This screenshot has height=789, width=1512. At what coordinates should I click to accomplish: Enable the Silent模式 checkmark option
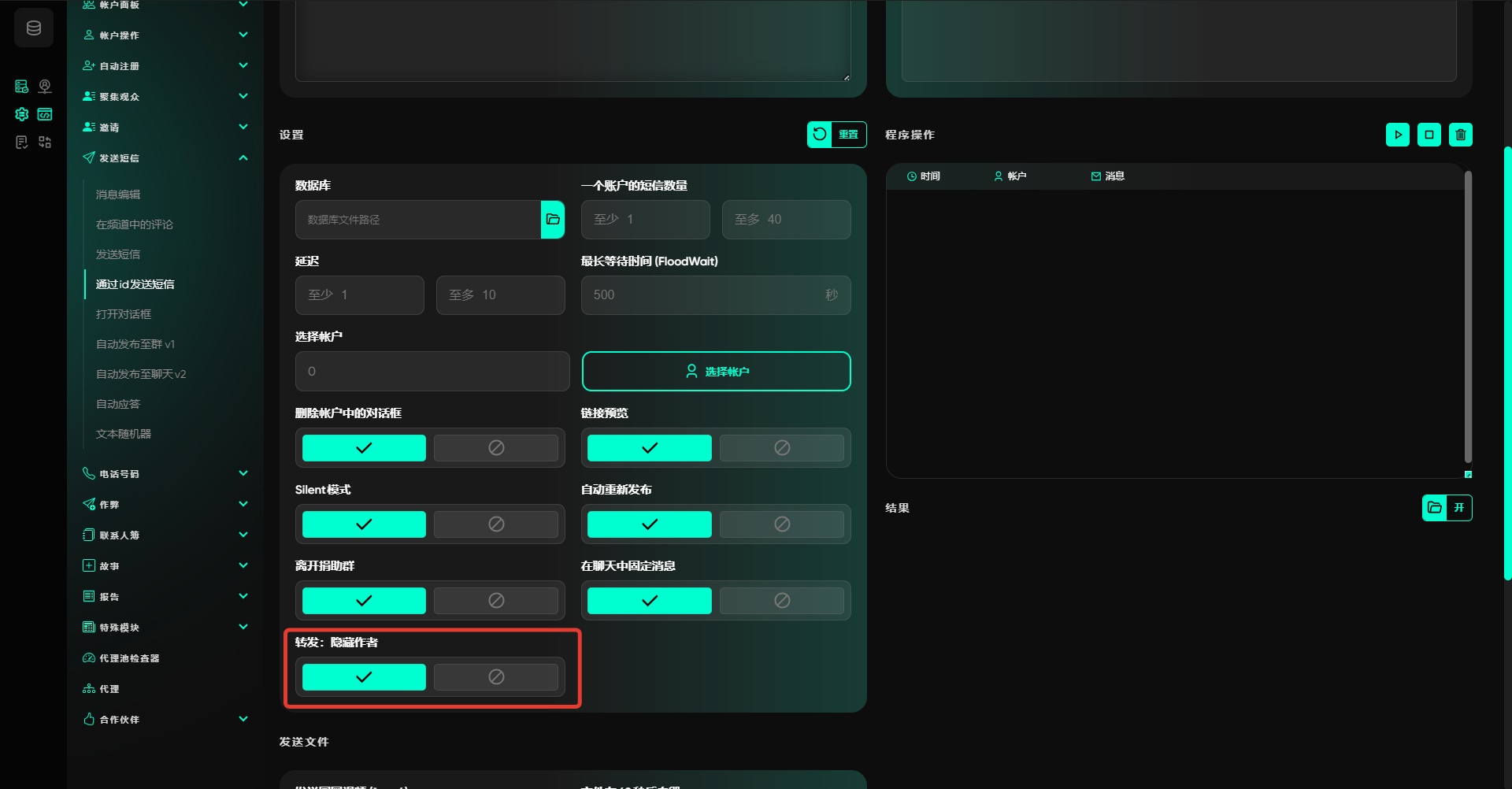[x=364, y=524]
